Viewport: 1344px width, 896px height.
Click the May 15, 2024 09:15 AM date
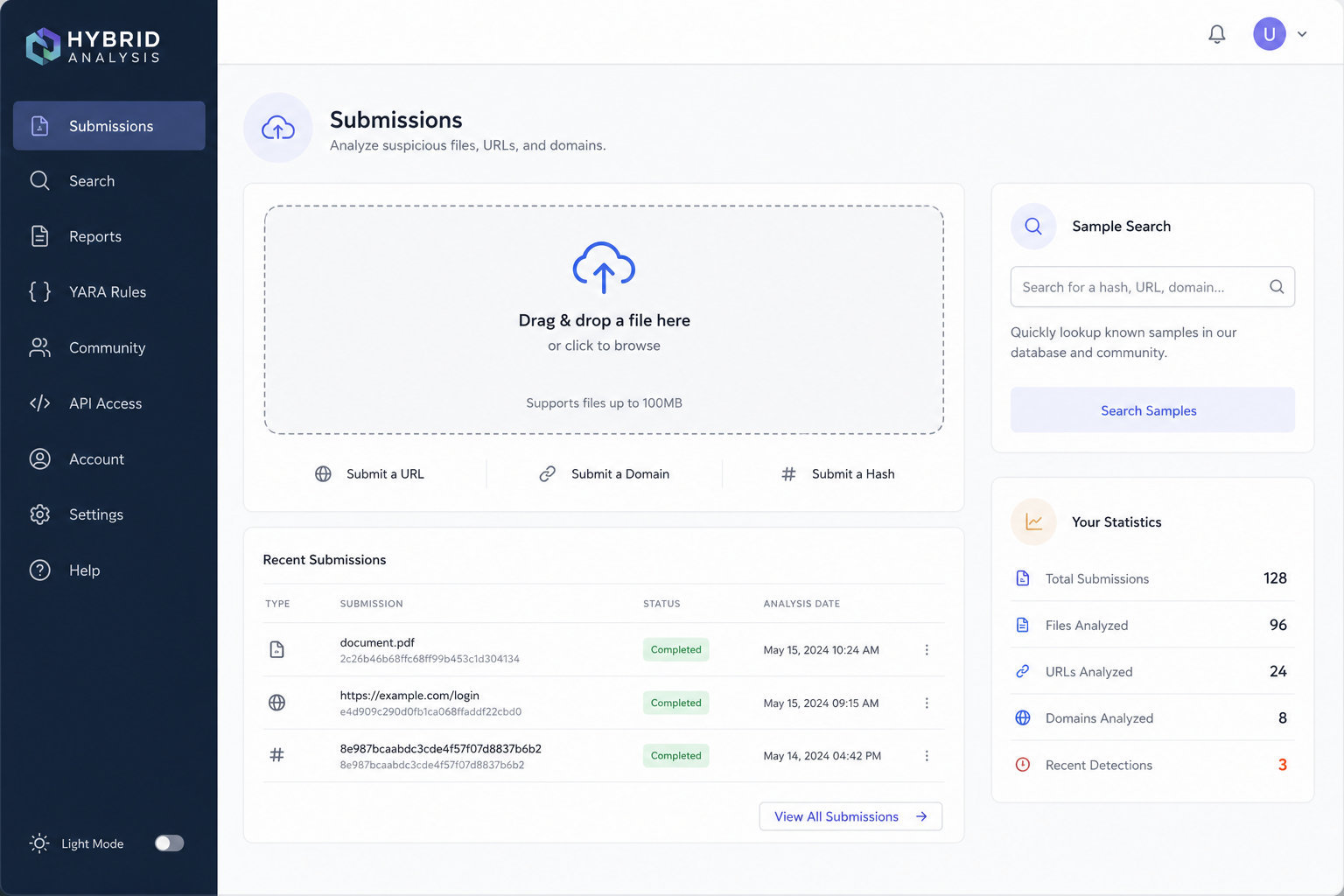coord(821,703)
